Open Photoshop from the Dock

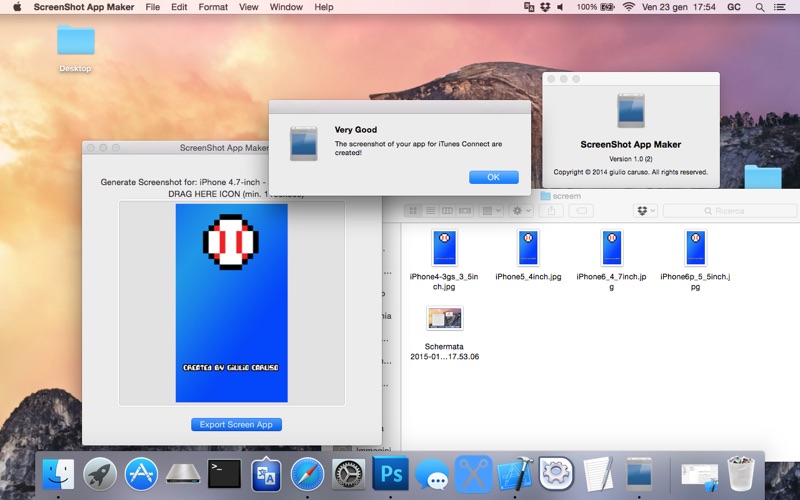(391, 474)
